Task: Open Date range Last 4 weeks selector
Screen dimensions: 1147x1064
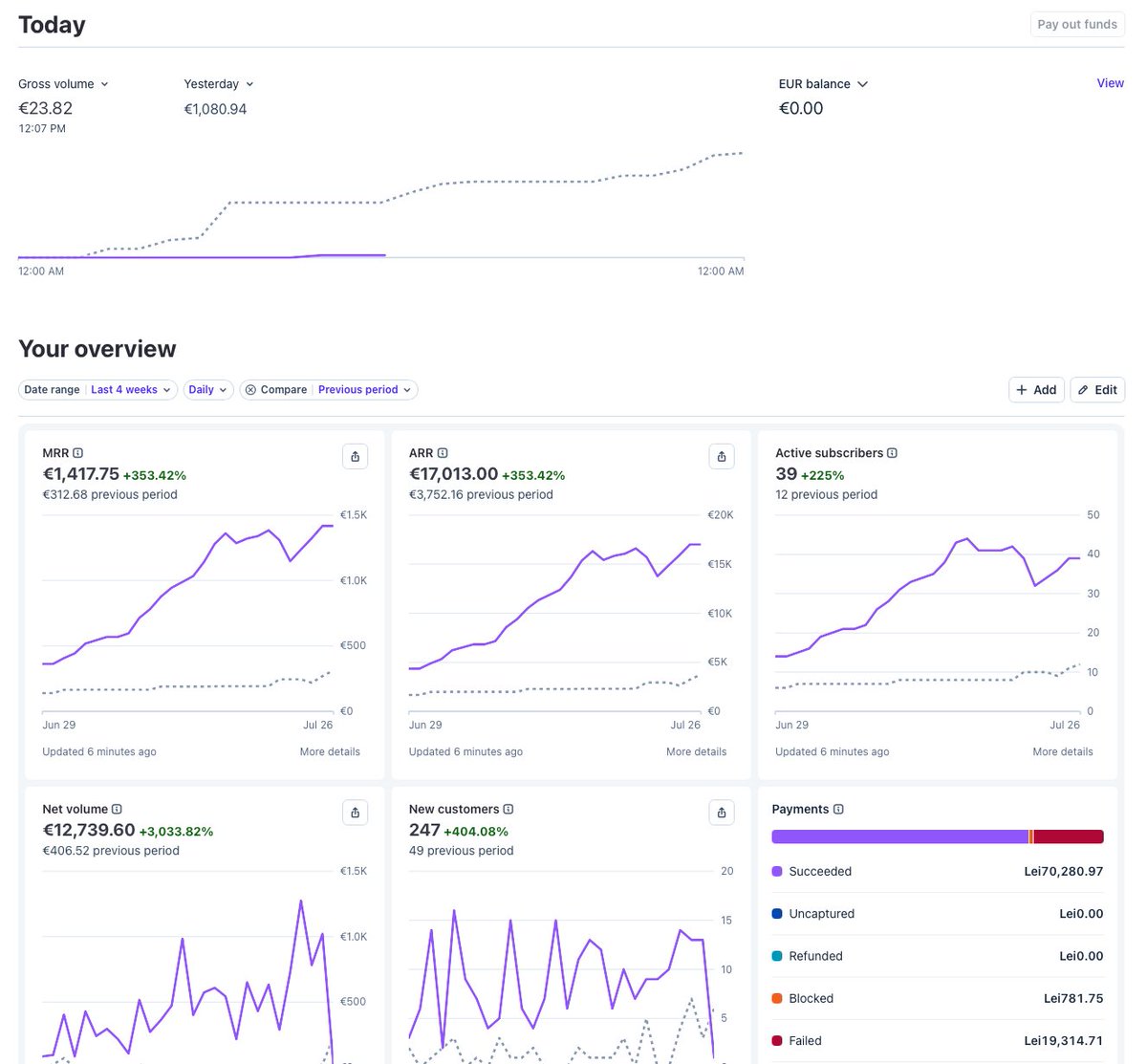Action: pos(97,390)
